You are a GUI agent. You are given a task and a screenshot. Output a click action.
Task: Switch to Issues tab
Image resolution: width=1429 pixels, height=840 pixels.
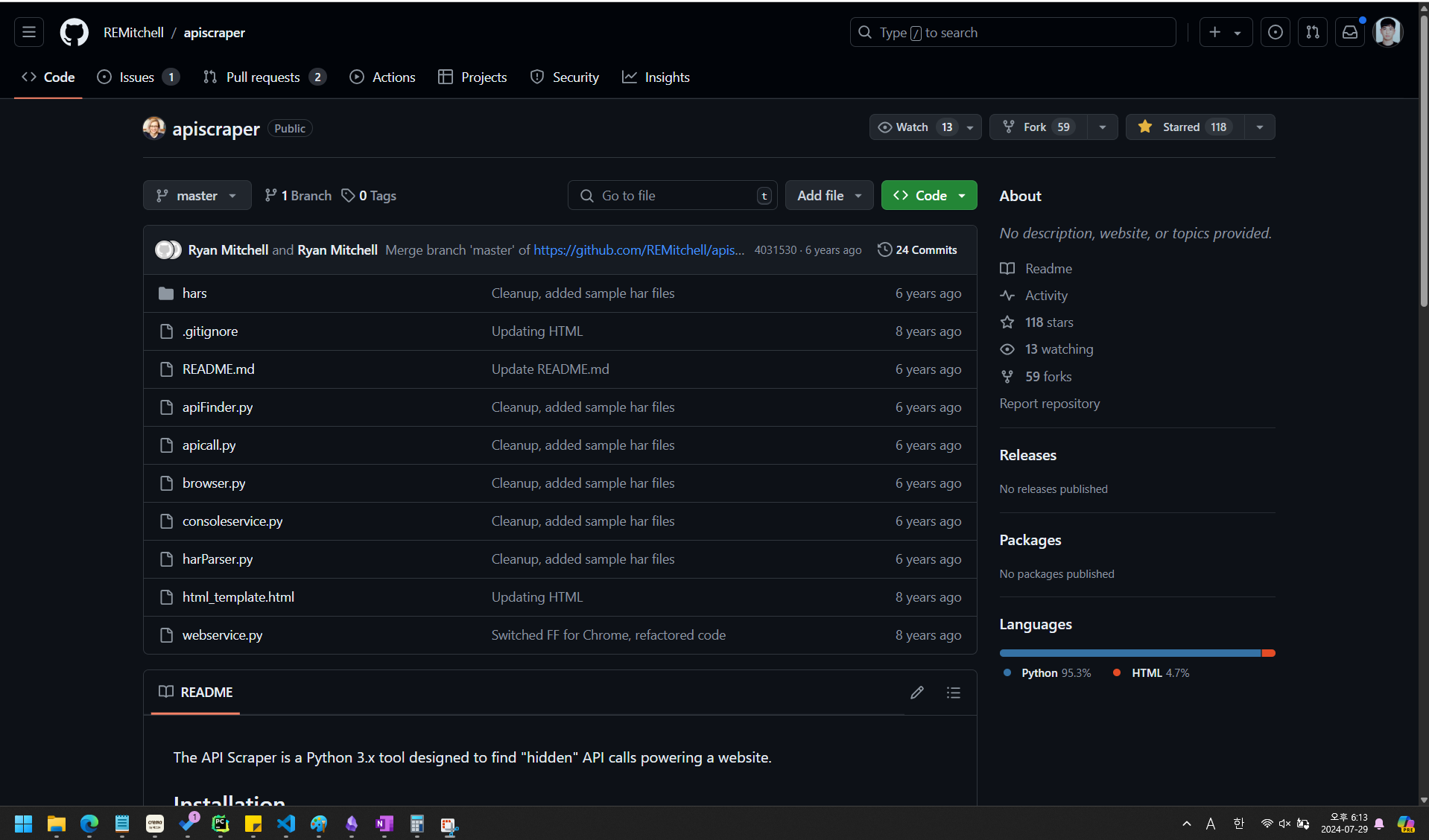point(139,77)
